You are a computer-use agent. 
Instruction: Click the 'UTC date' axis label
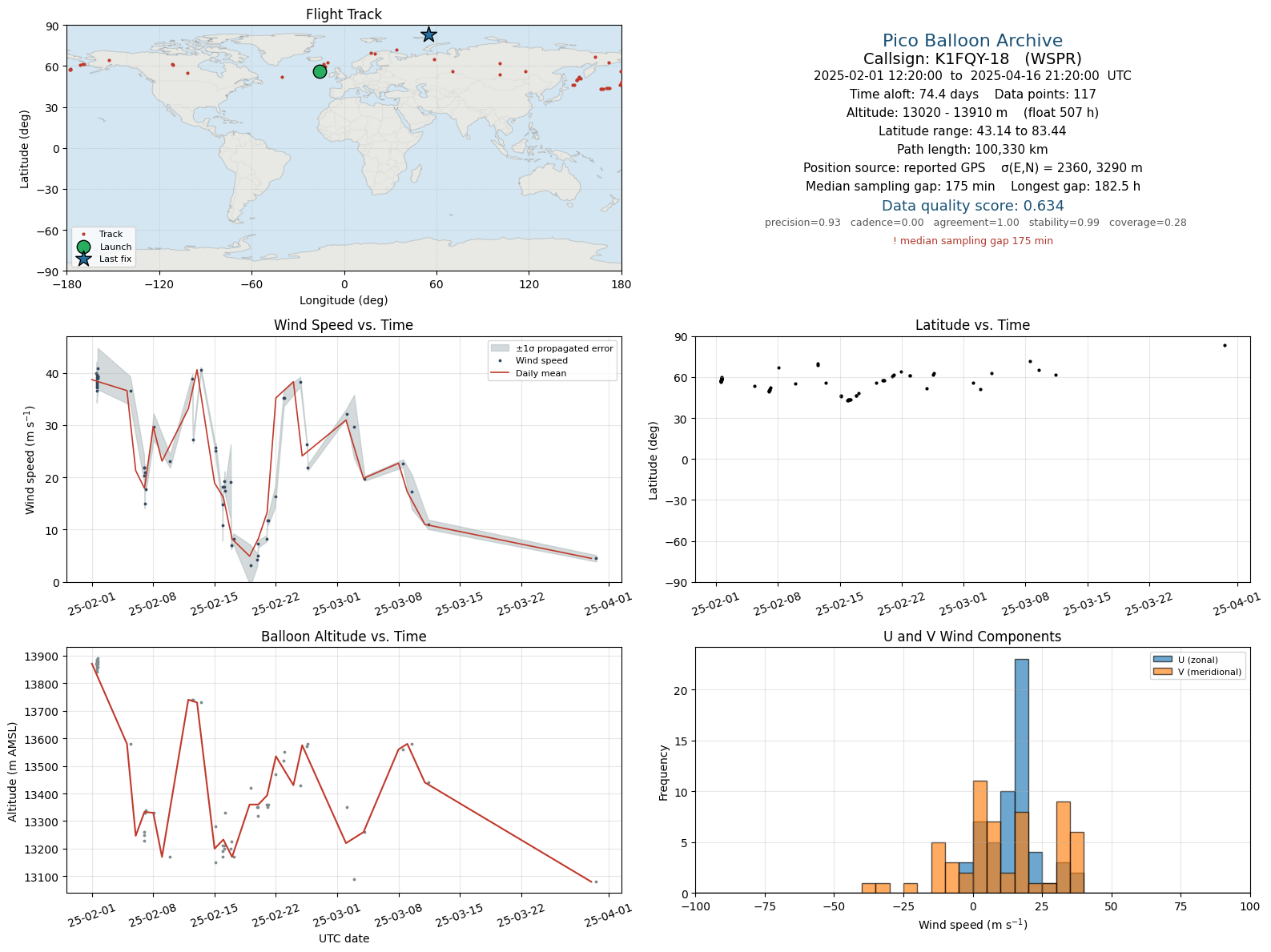(344, 938)
